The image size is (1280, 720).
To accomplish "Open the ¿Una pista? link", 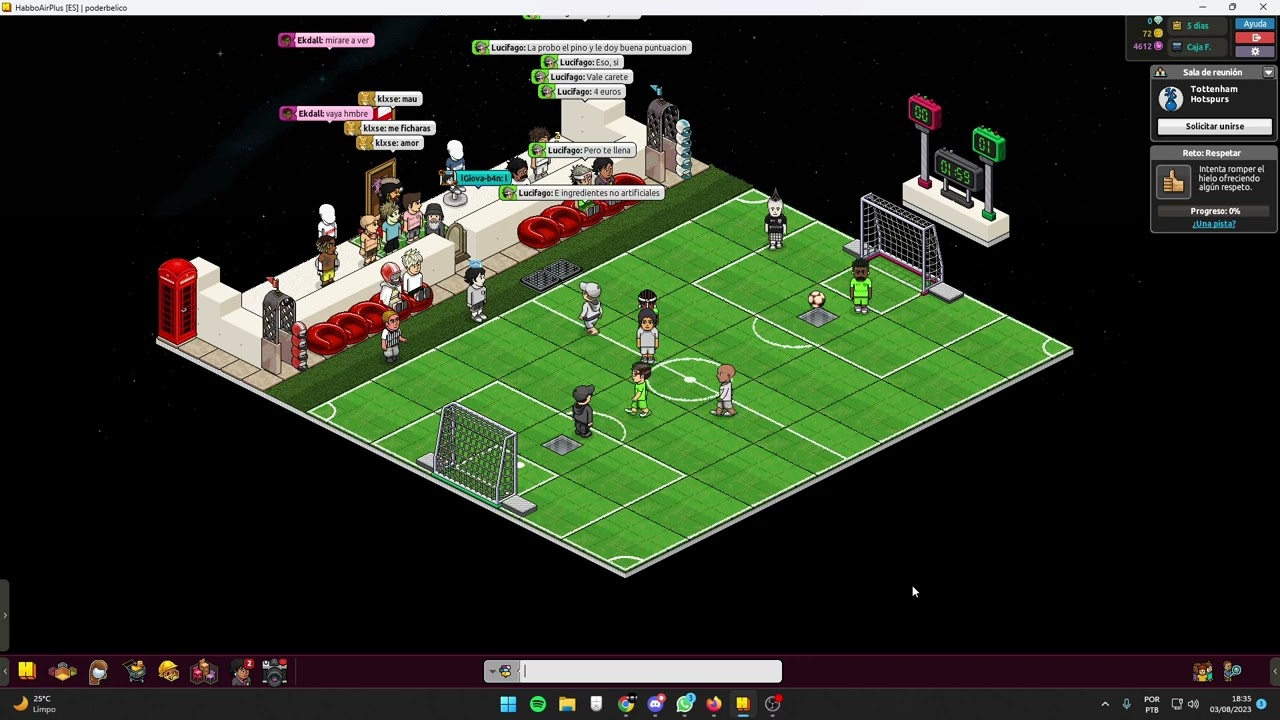I will pos(1214,224).
